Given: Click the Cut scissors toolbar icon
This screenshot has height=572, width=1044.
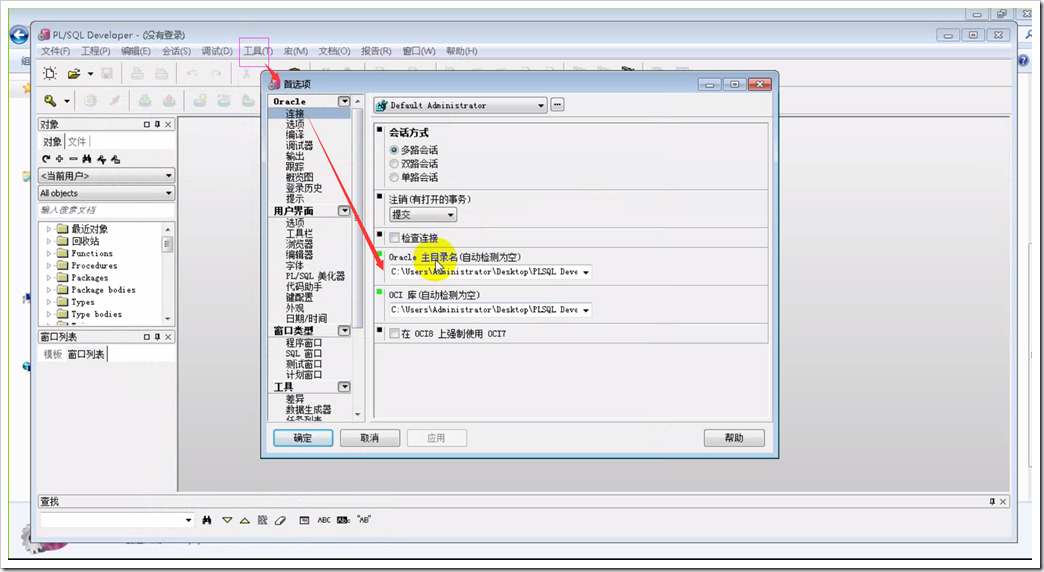Looking at the screenshot, I should point(246,74).
